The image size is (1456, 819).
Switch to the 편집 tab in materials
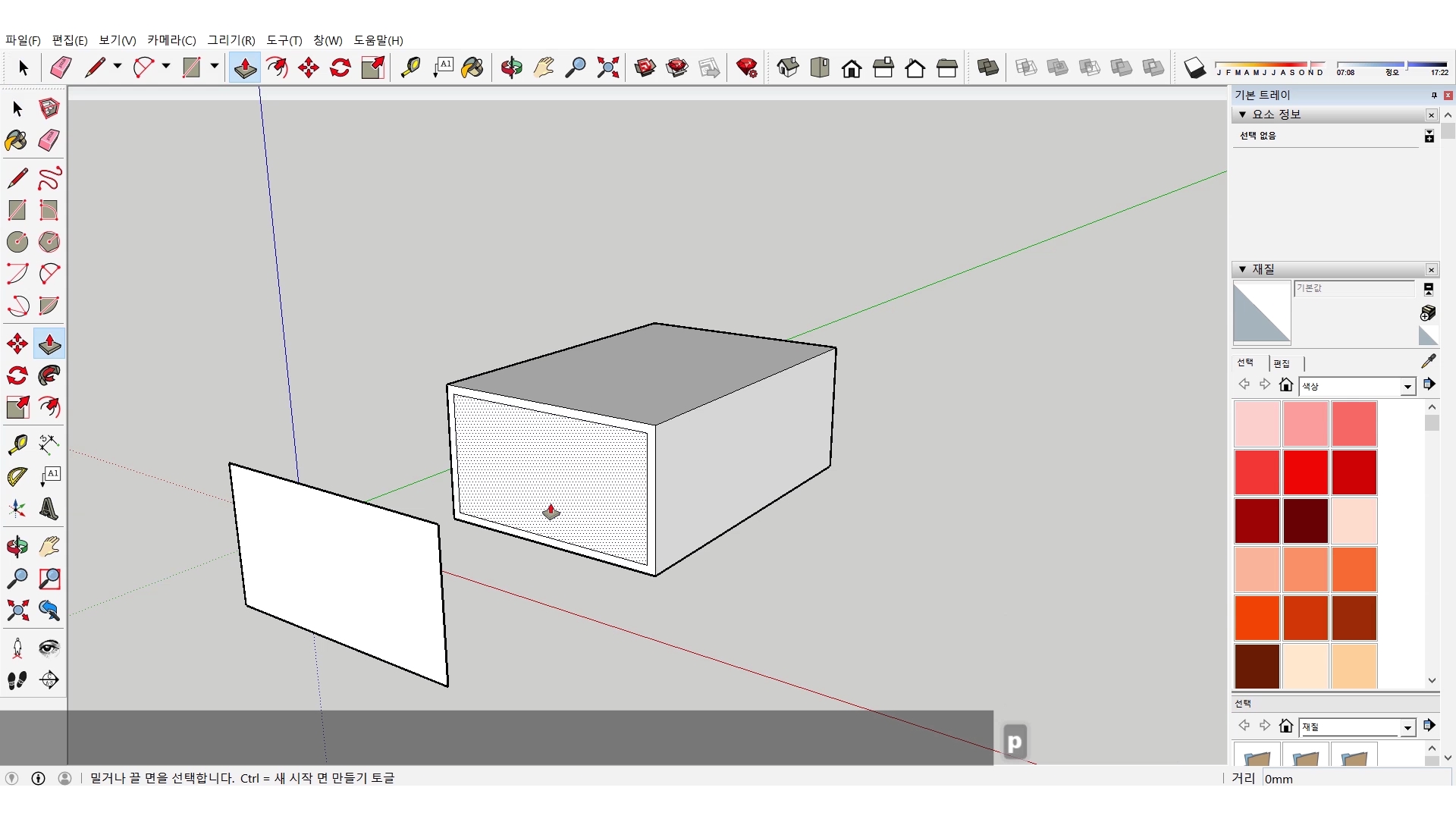coord(1282,363)
